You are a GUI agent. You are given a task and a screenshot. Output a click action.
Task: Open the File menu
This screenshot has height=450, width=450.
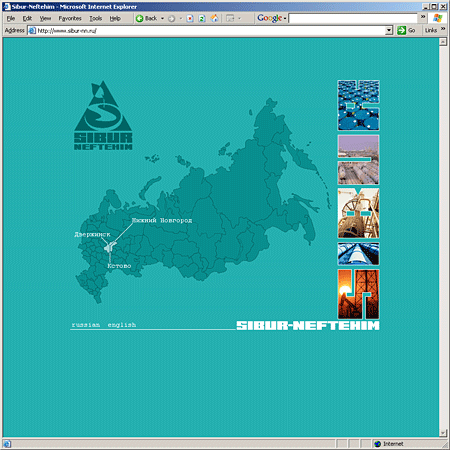click(x=11, y=18)
